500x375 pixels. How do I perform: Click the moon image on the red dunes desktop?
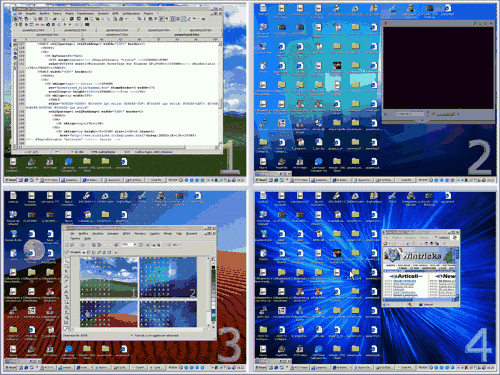tap(34, 249)
